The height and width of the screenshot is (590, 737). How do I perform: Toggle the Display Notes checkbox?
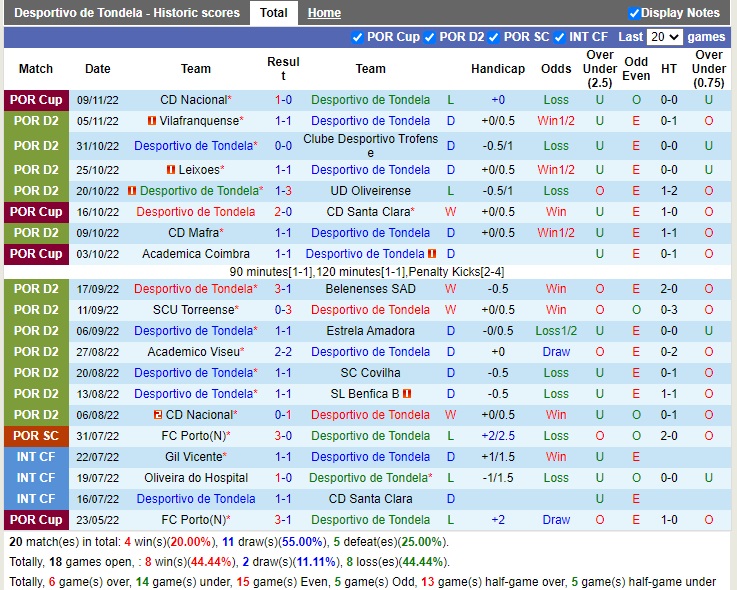[634, 13]
